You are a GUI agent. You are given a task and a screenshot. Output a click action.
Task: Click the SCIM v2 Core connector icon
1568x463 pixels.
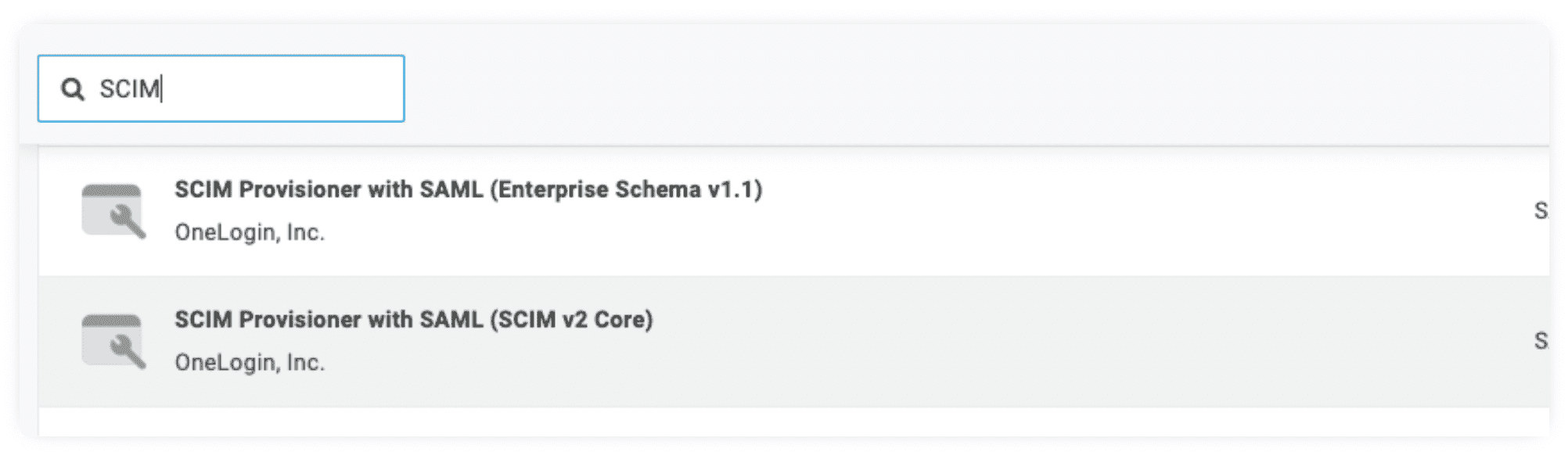pos(113,340)
